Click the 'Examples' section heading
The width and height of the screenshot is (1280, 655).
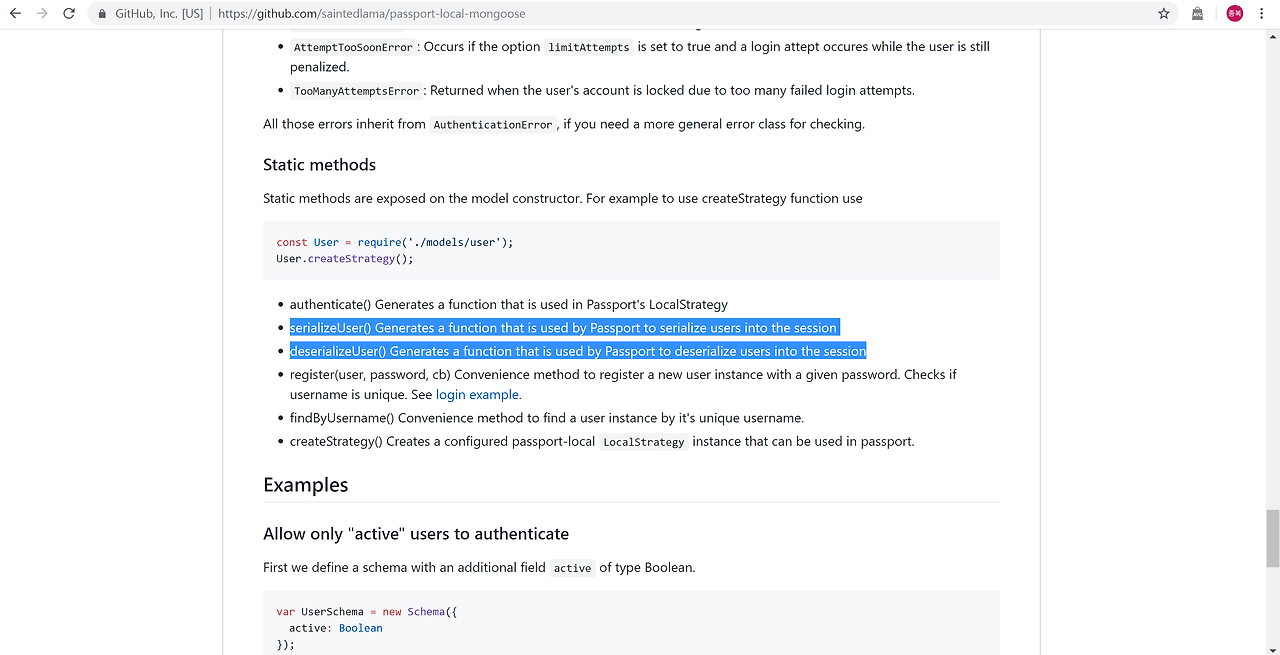pyautogui.click(x=305, y=485)
